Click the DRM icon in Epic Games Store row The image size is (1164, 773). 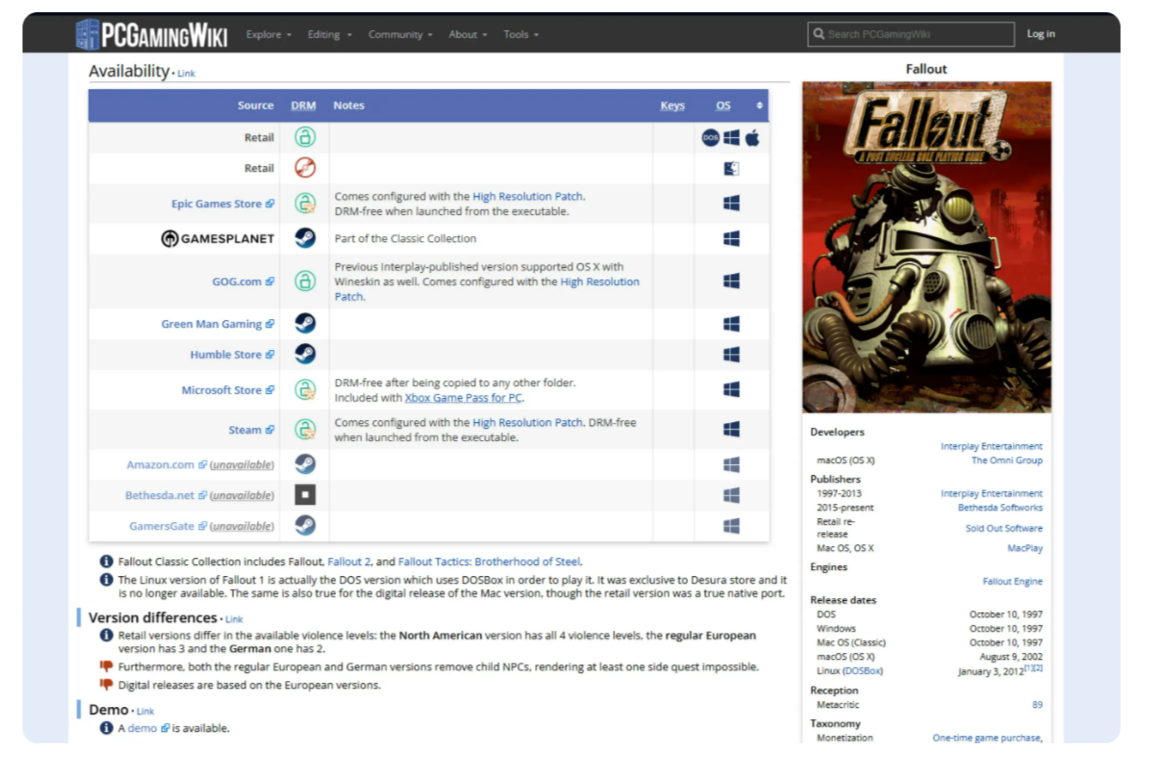tap(305, 203)
